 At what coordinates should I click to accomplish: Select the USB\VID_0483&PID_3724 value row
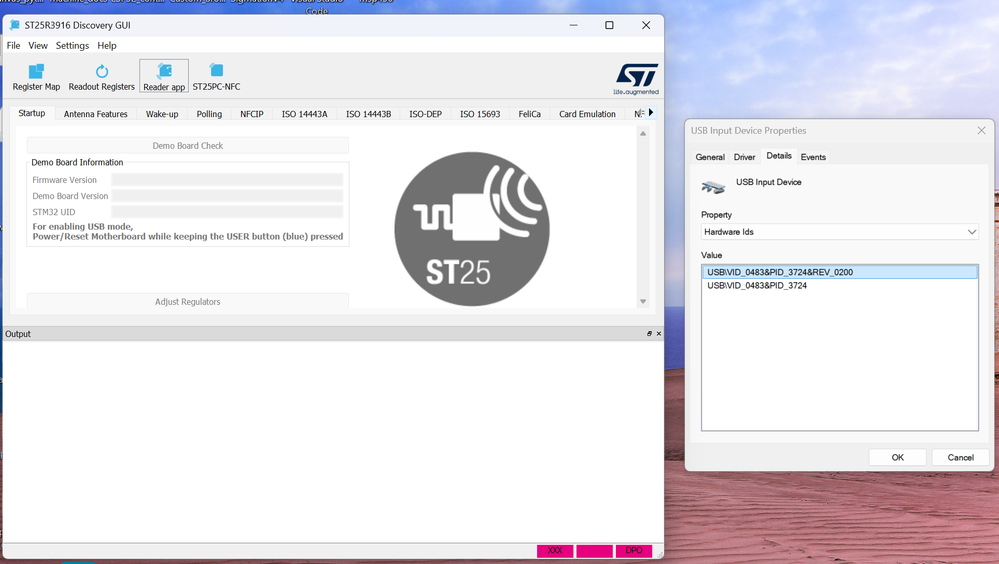pyautogui.click(x=840, y=286)
